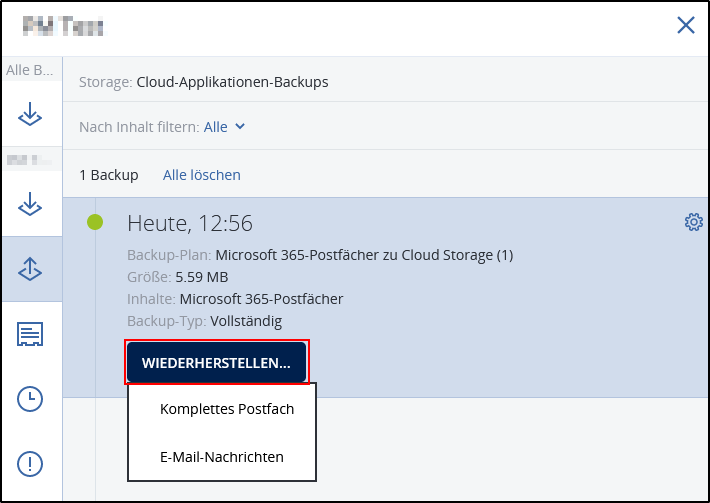Click the backup icon under Alle B...
This screenshot has height=503, width=710.
pos(31,115)
